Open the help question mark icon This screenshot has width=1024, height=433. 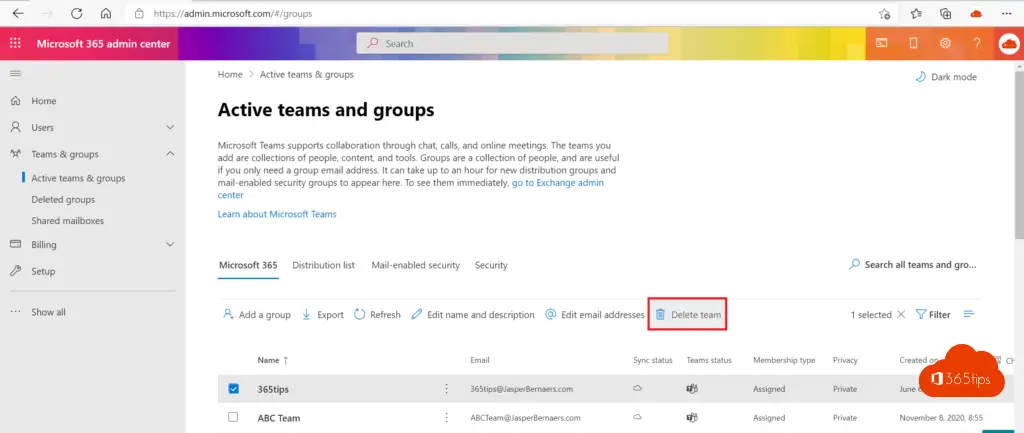pyautogui.click(x=976, y=44)
